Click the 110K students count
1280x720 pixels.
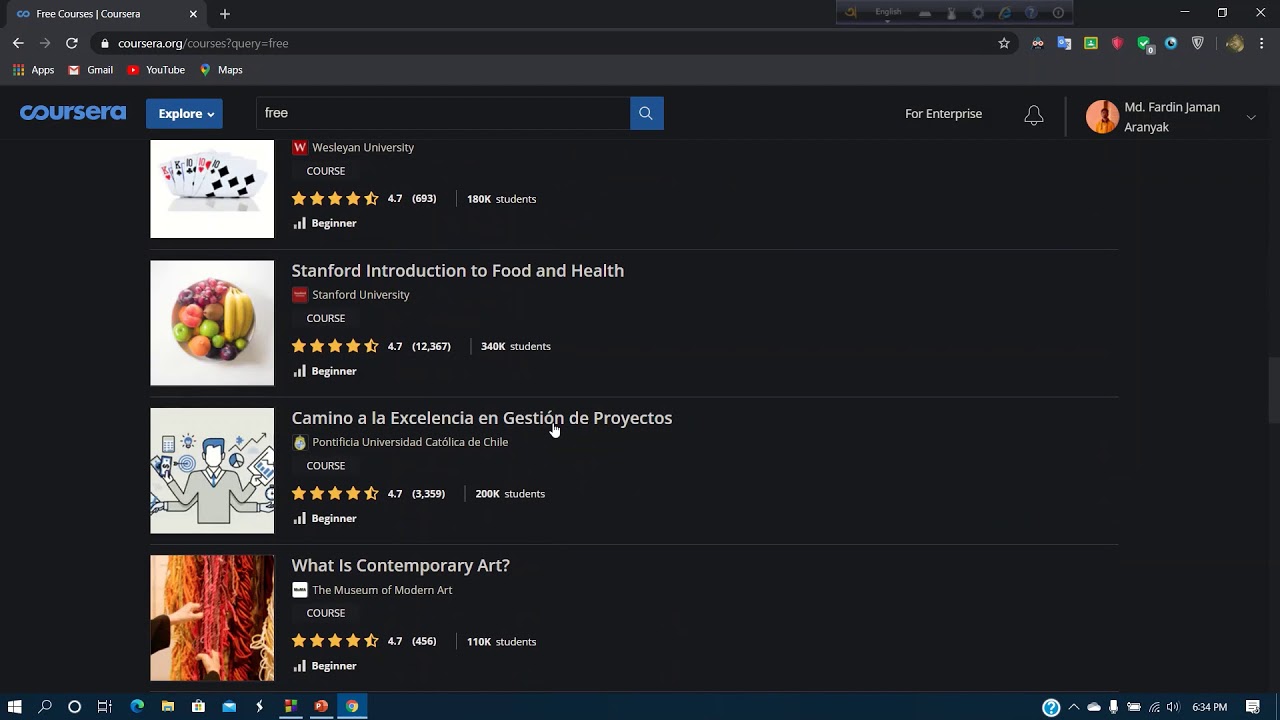[501, 642]
